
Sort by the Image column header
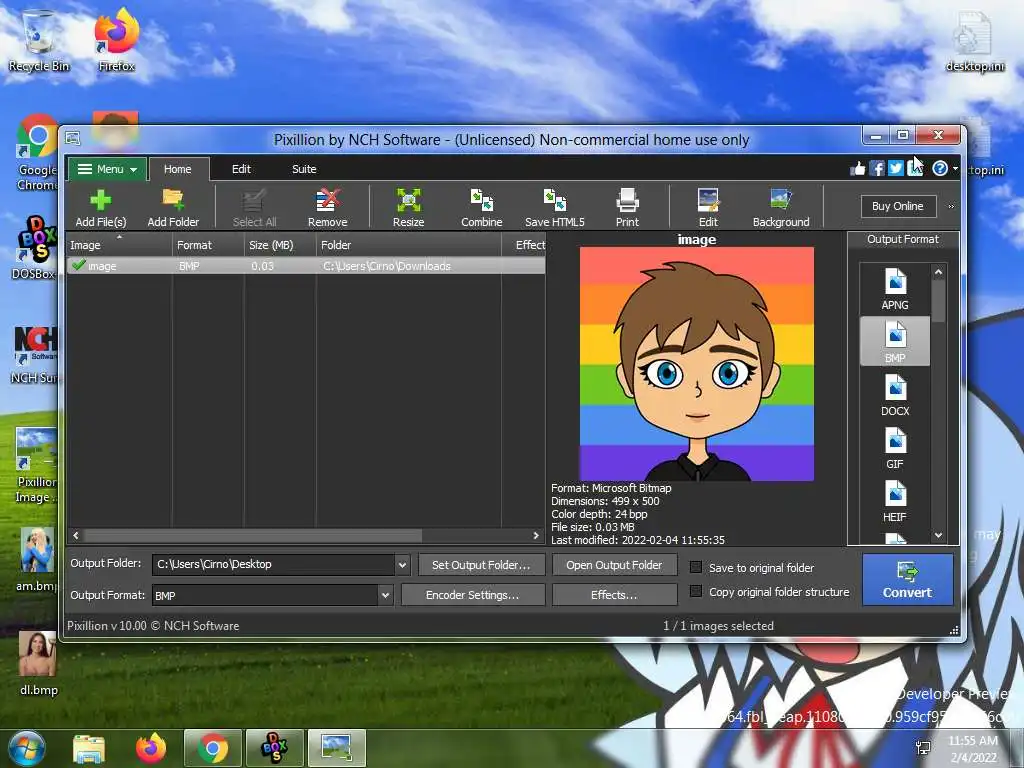click(119, 245)
